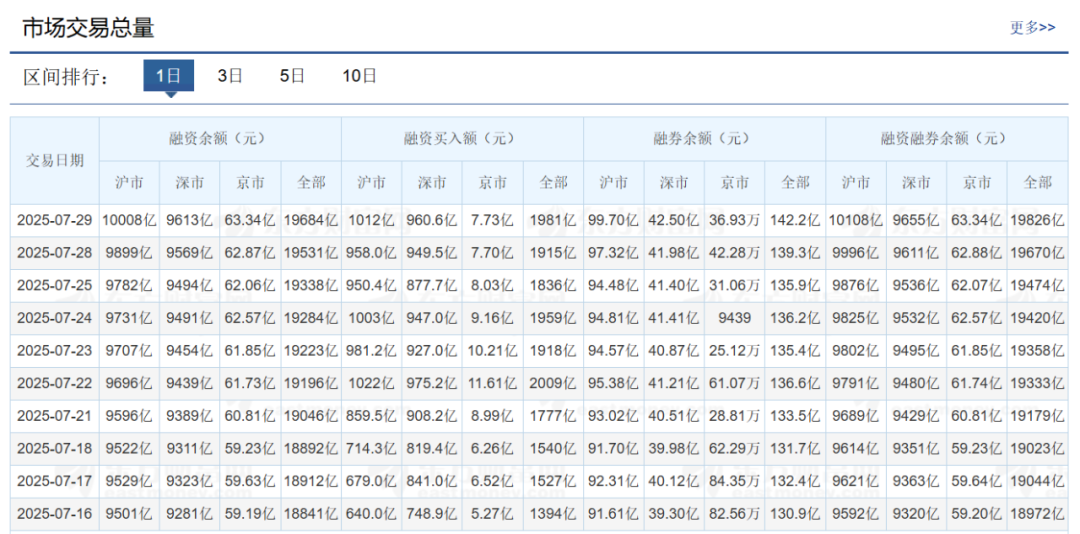Click the 融券余额（元） group header
Image resolution: width=1080 pixels, height=534 pixels.
pyautogui.click(x=704, y=138)
